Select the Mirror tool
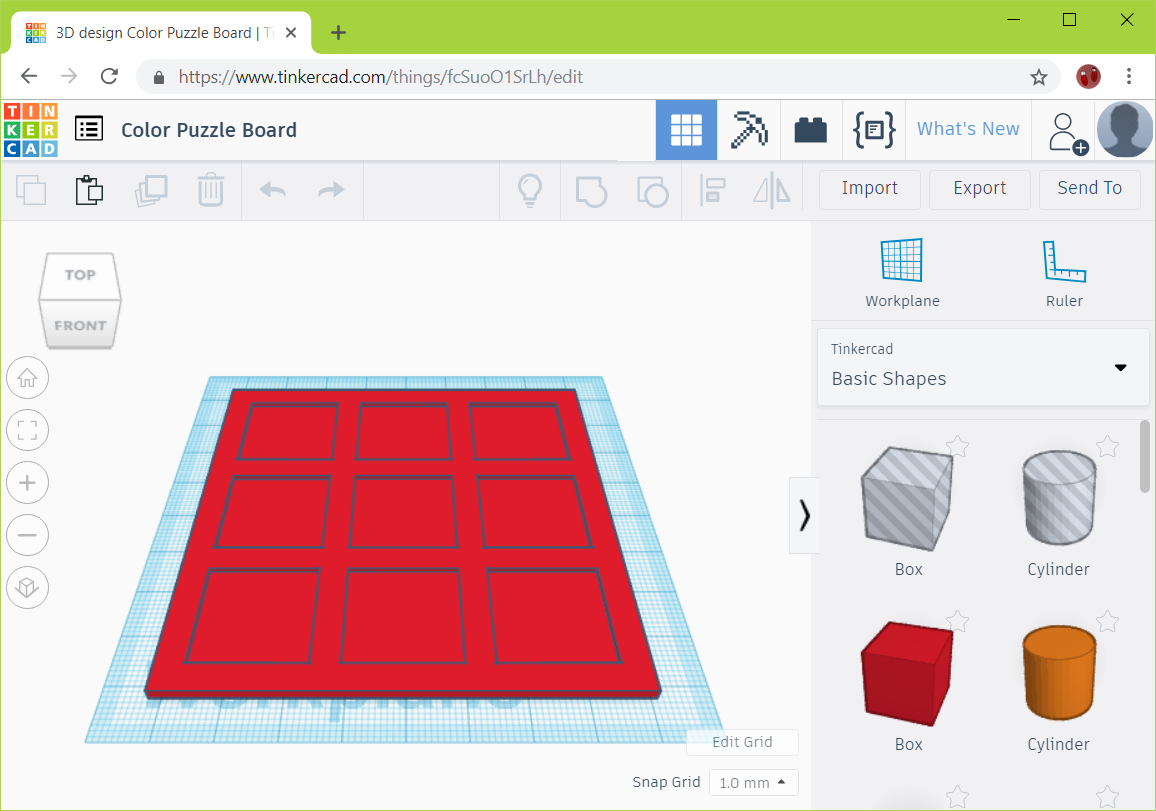This screenshot has height=811, width=1156. click(771, 189)
